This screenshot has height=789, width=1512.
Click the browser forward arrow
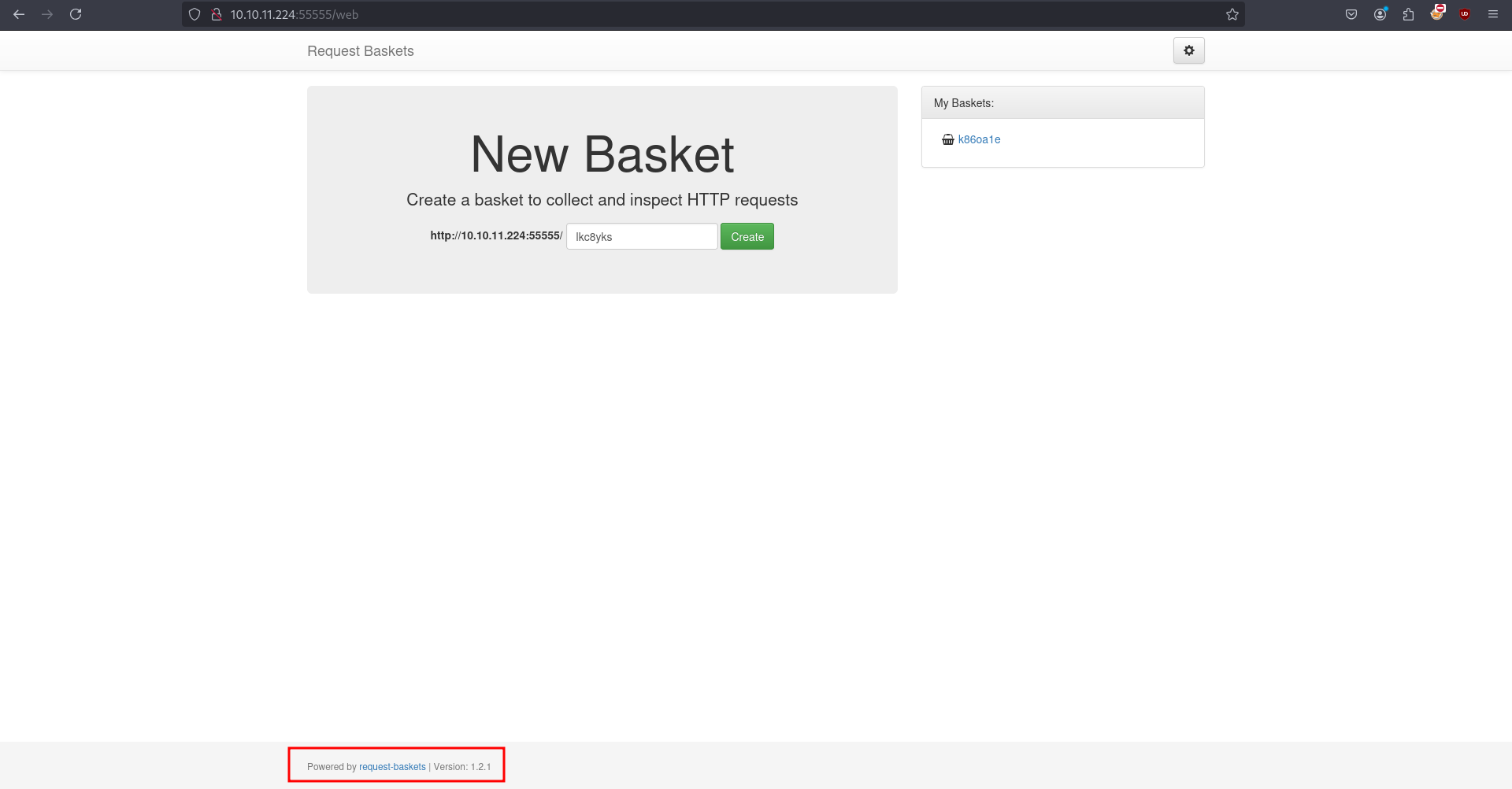47,14
